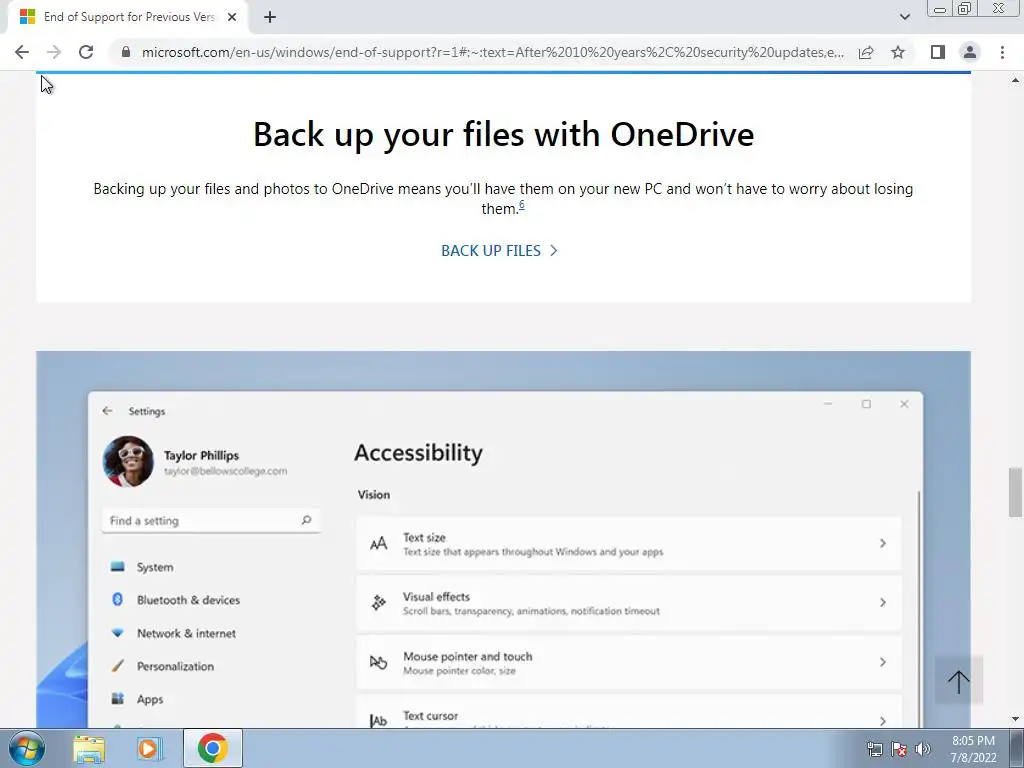Click heading Back up your files with OneDrive
The image size is (1024, 768).
504,134
